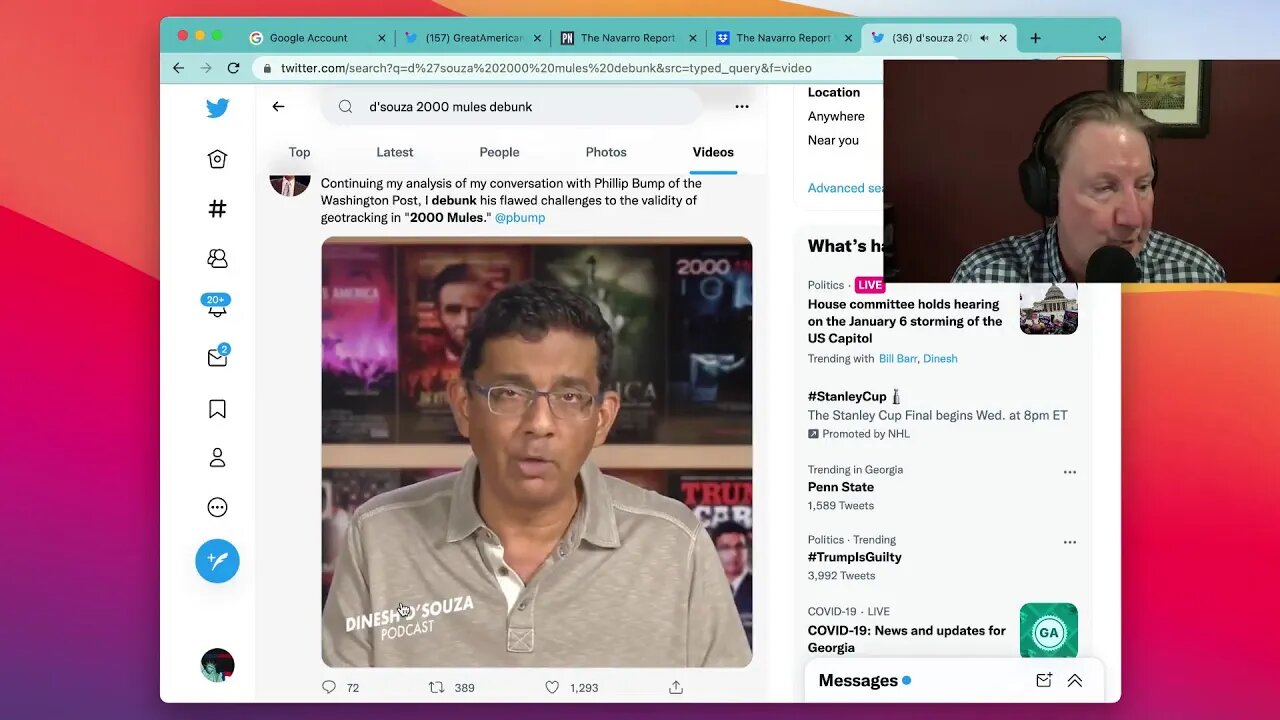Open the GA COVID-19 thumbnail

click(1049, 631)
